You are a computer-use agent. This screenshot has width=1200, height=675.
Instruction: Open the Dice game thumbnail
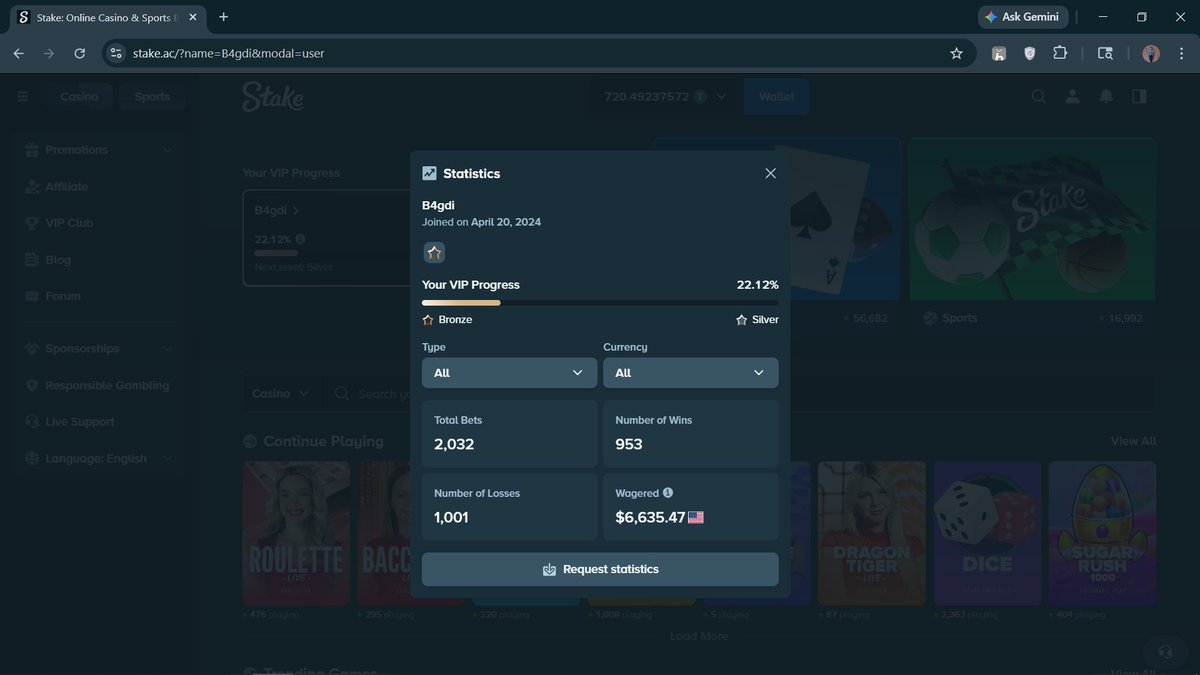click(x=987, y=533)
